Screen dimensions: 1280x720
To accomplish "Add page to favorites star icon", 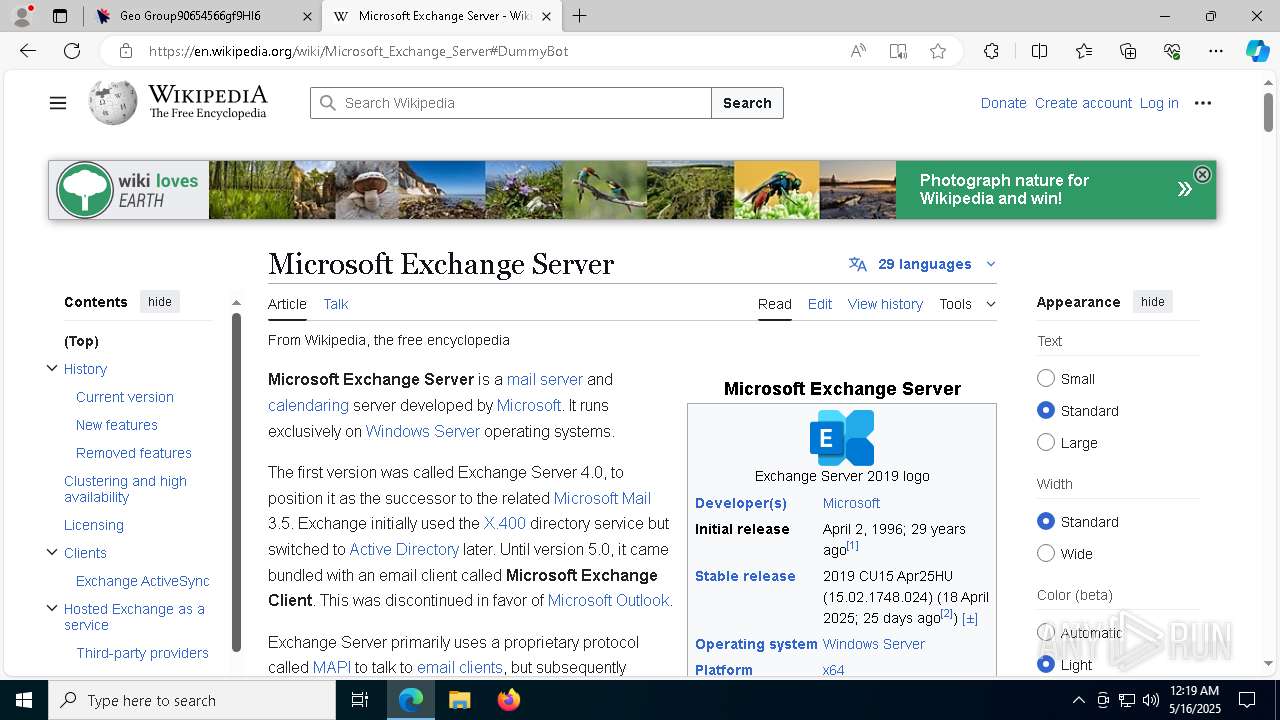I will (x=938, y=51).
